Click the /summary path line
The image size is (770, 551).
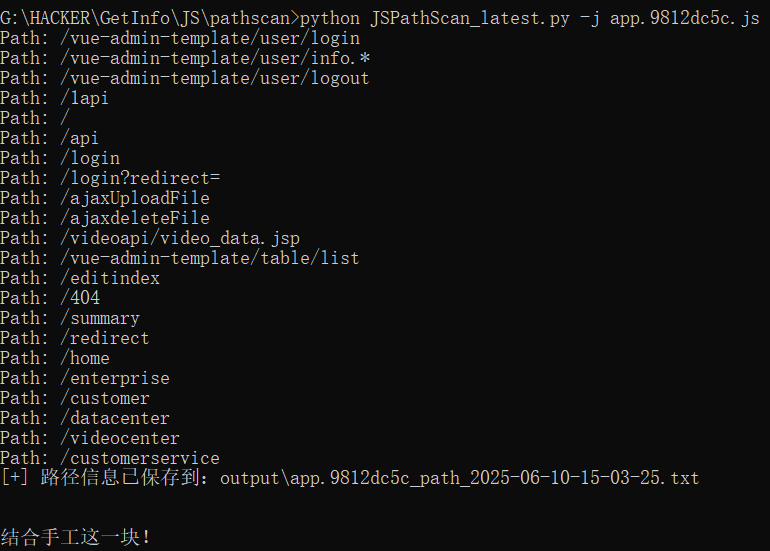point(70,318)
